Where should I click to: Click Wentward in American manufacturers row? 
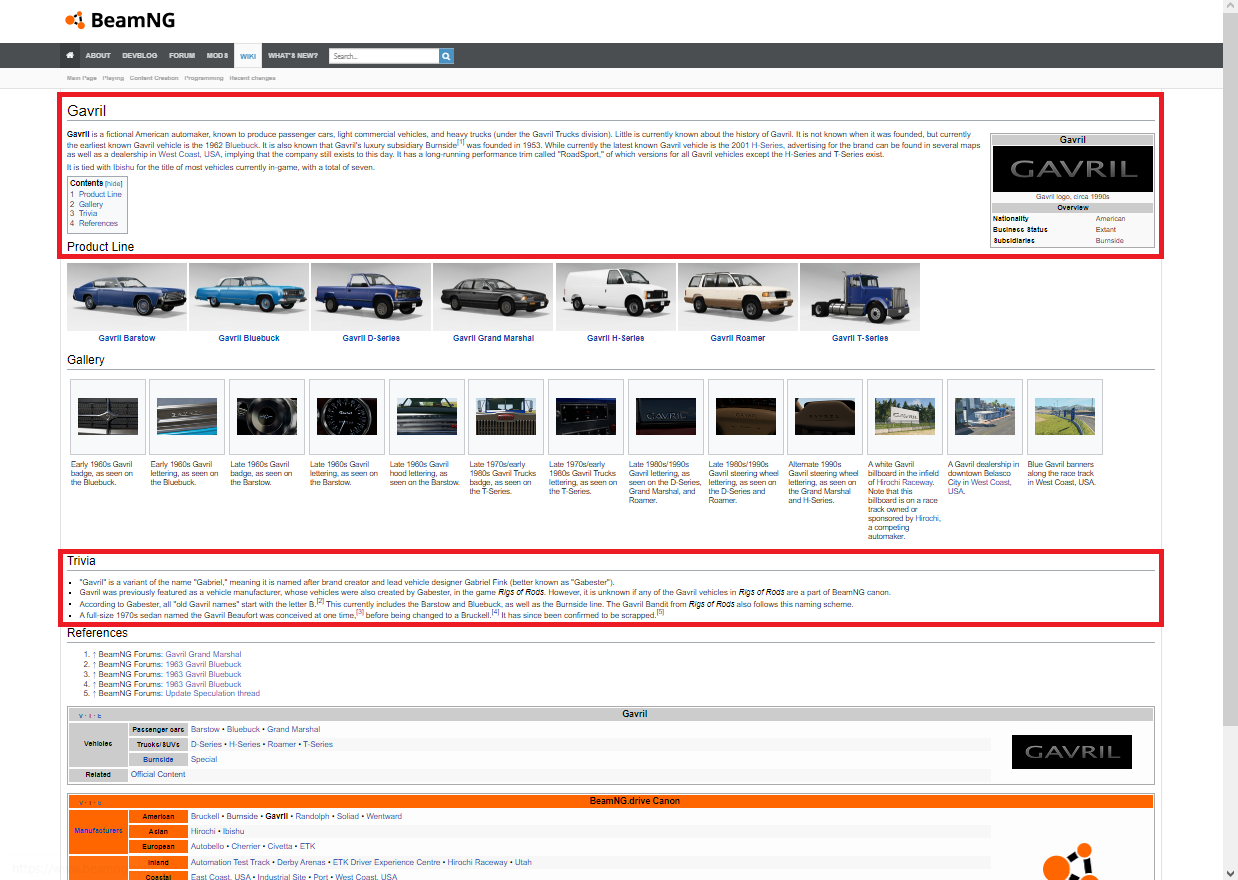(384, 816)
